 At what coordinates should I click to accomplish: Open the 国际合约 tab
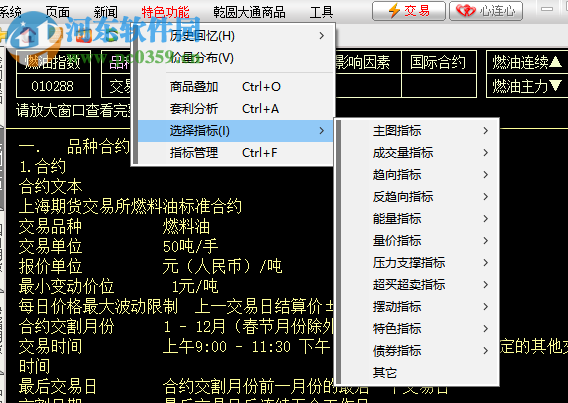pos(439,62)
